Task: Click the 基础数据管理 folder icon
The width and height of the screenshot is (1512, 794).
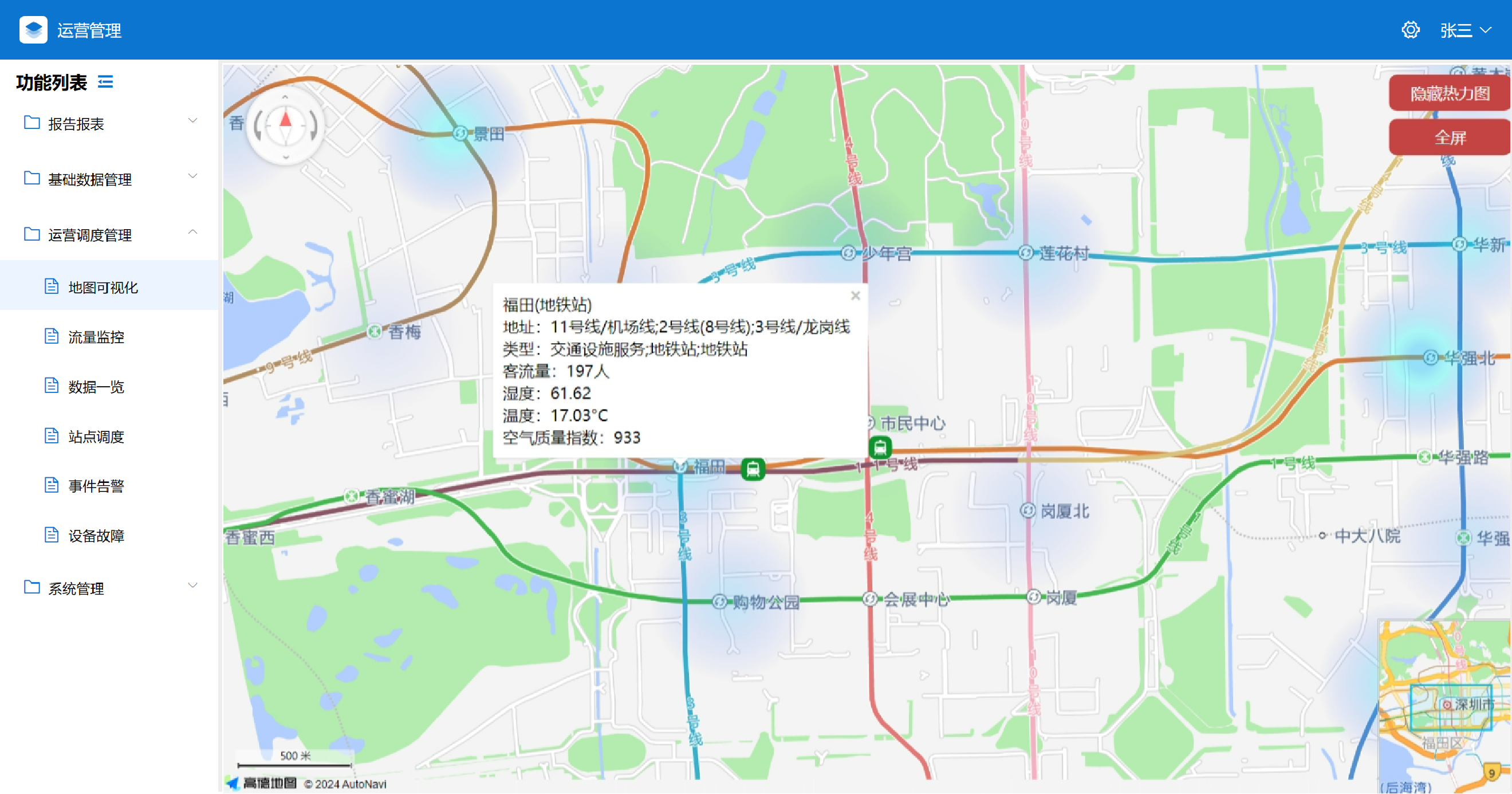Action: (31, 178)
